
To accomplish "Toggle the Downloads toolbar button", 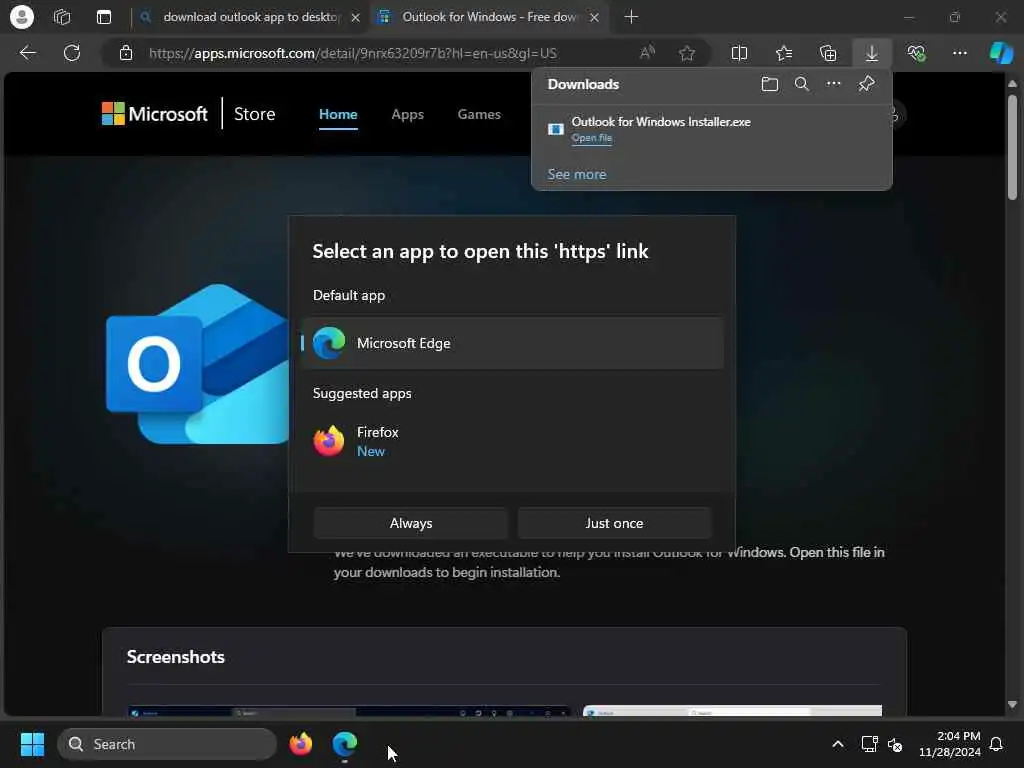I will (x=872, y=53).
